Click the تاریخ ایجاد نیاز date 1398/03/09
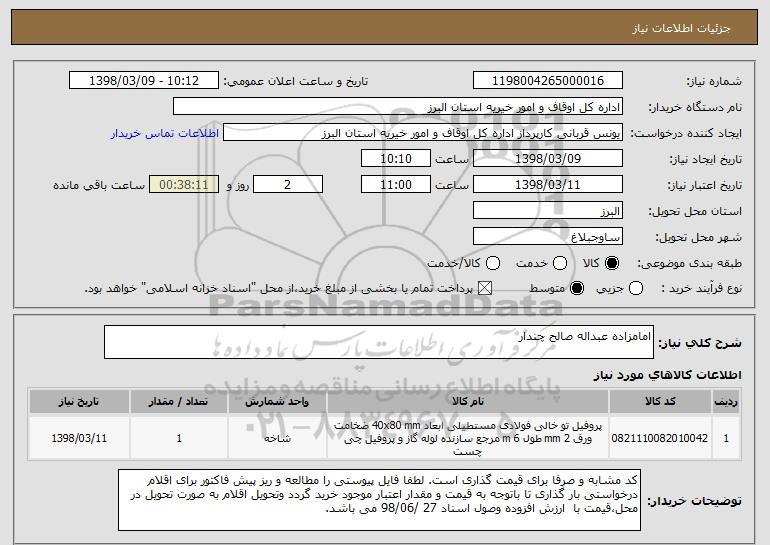This screenshot has height=545, width=770. pos(548,159)
